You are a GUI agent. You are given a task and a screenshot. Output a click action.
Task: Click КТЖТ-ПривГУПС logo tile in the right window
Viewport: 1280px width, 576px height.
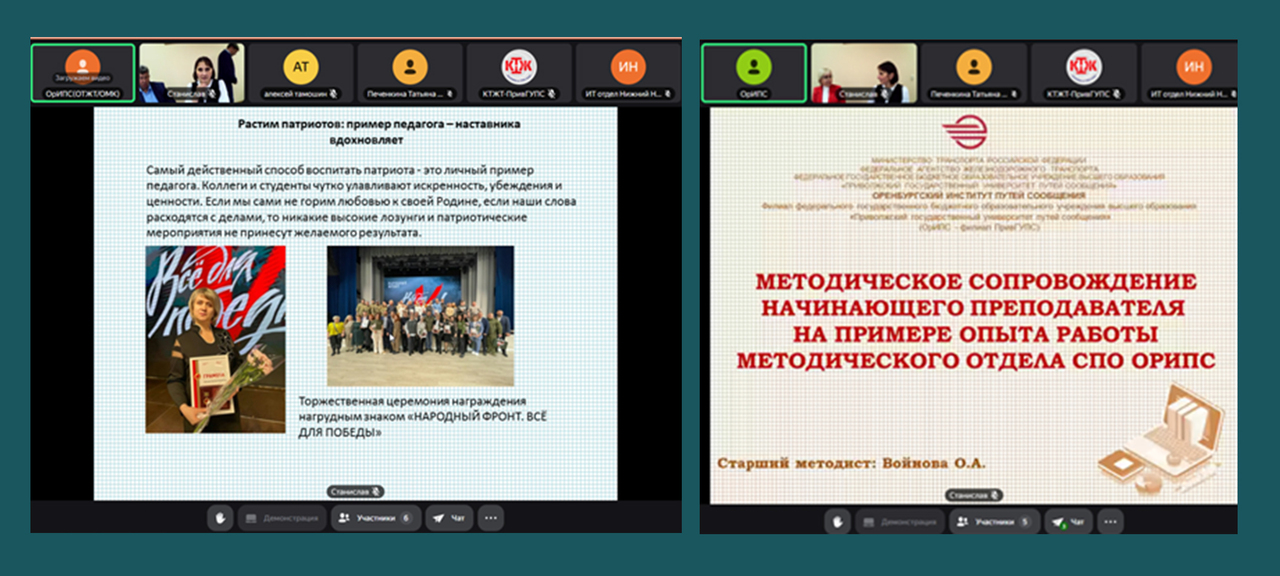(1083, 73)
